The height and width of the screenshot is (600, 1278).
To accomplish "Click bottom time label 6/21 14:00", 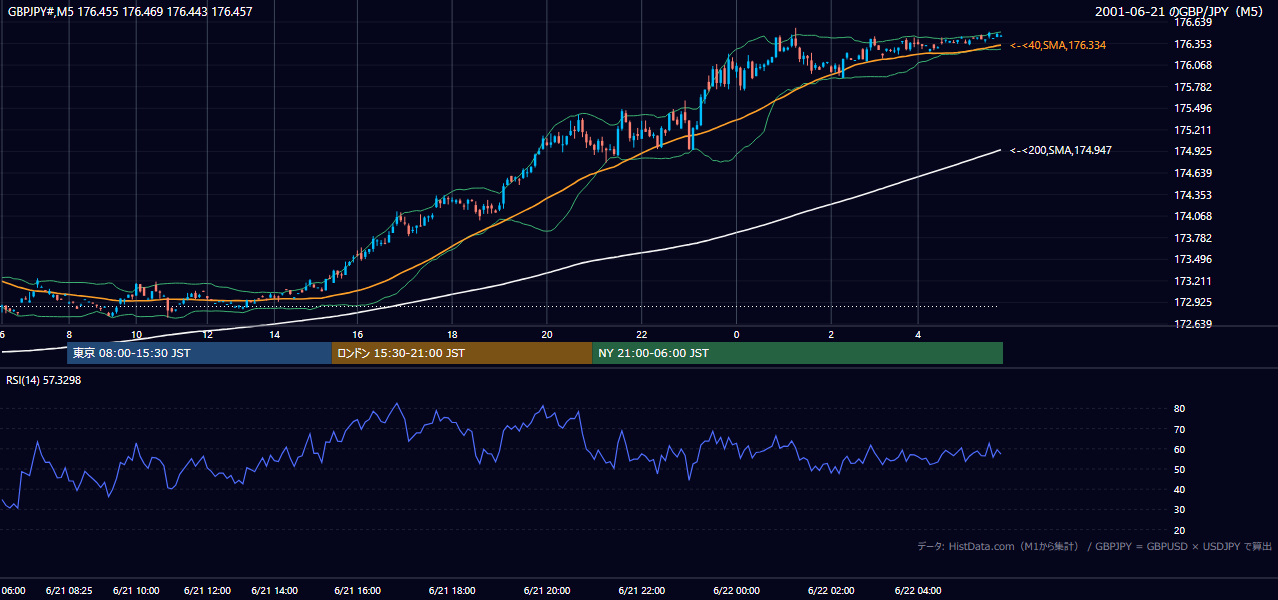I will click(275, 591).
